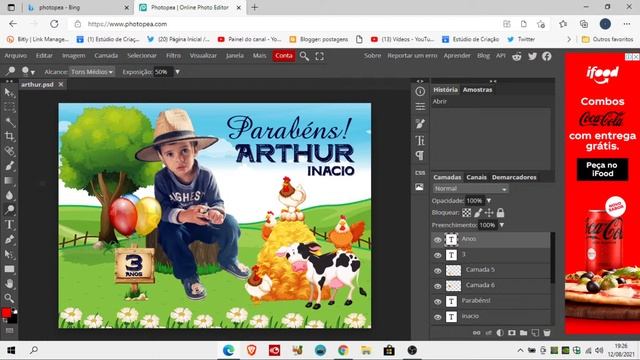Open the image preview panel icon
The width and height of the screenshot is (640, 360).
tap(420, 187)
